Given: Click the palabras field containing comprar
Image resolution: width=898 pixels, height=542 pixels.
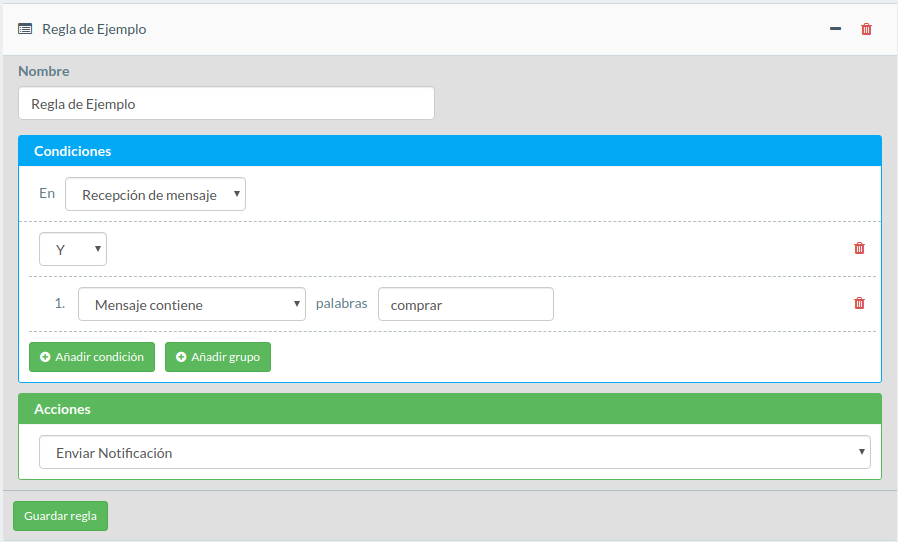Looking at the screenshot, I should point(466,304).
